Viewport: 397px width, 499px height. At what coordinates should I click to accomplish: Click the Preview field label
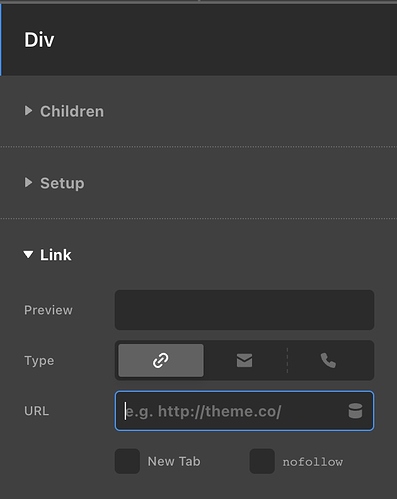(x=48, y=310)
